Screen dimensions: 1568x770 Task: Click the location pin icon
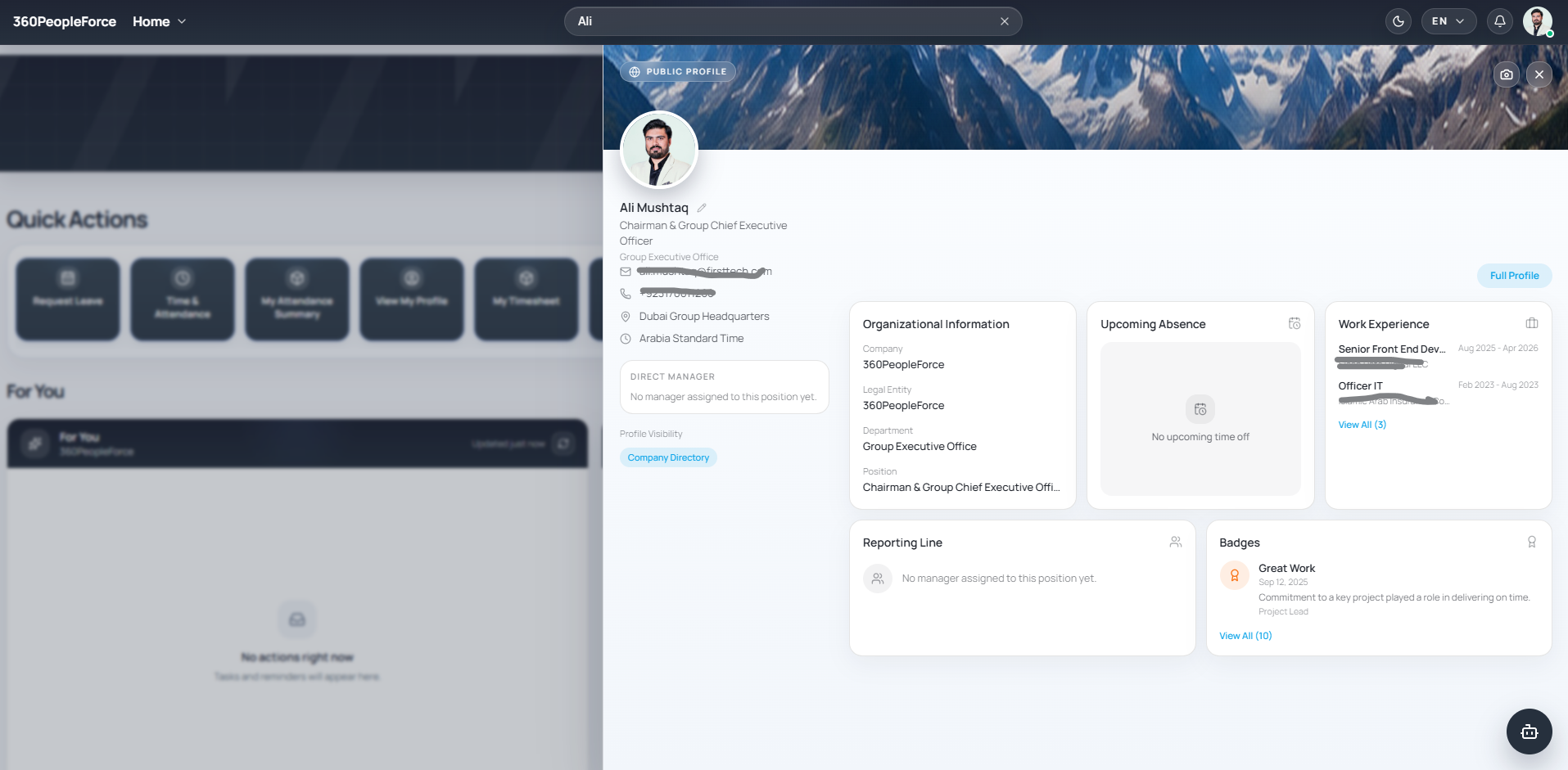tap(626, 317)
